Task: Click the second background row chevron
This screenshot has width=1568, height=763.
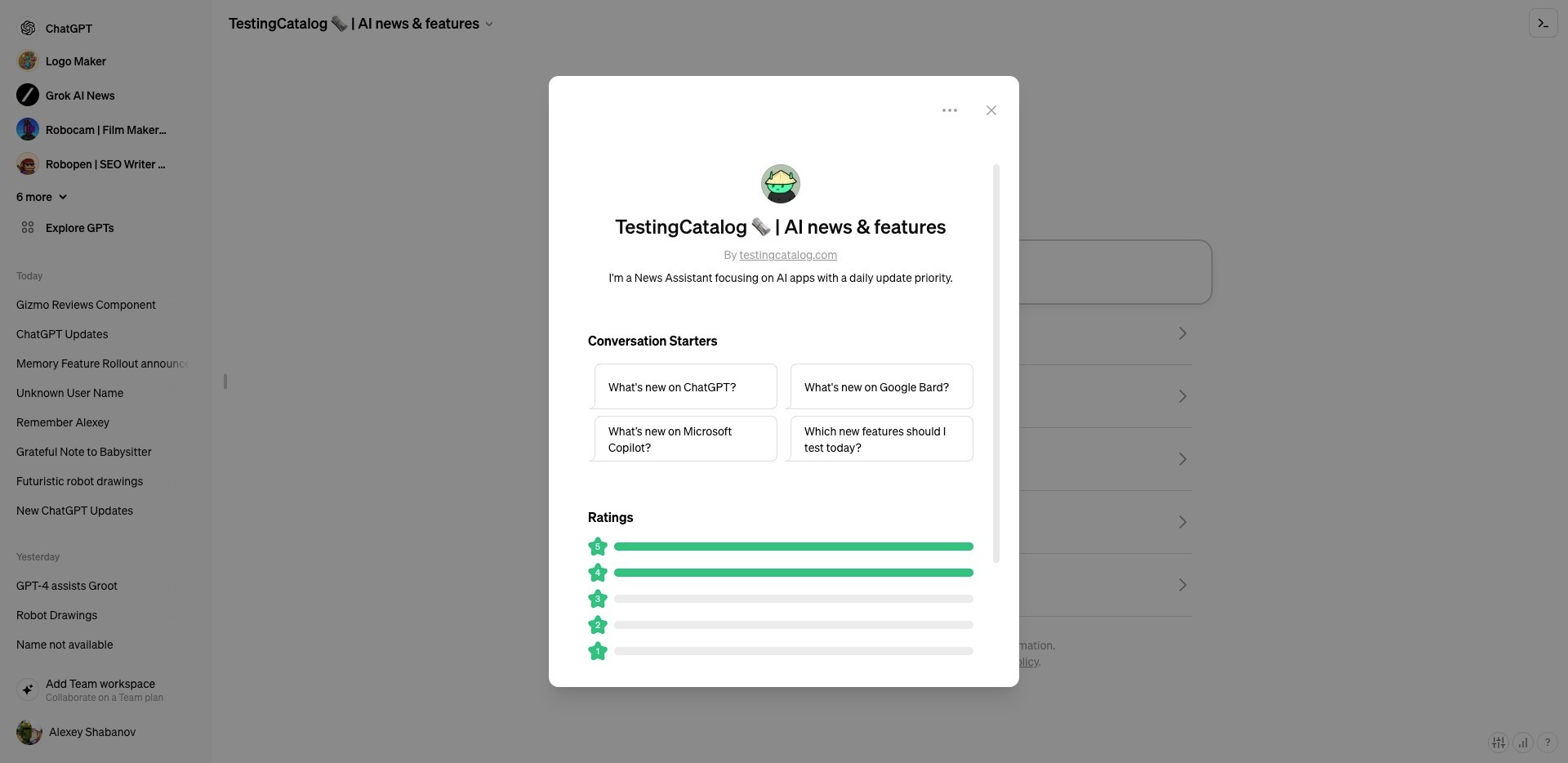Action: point(1183,396)
